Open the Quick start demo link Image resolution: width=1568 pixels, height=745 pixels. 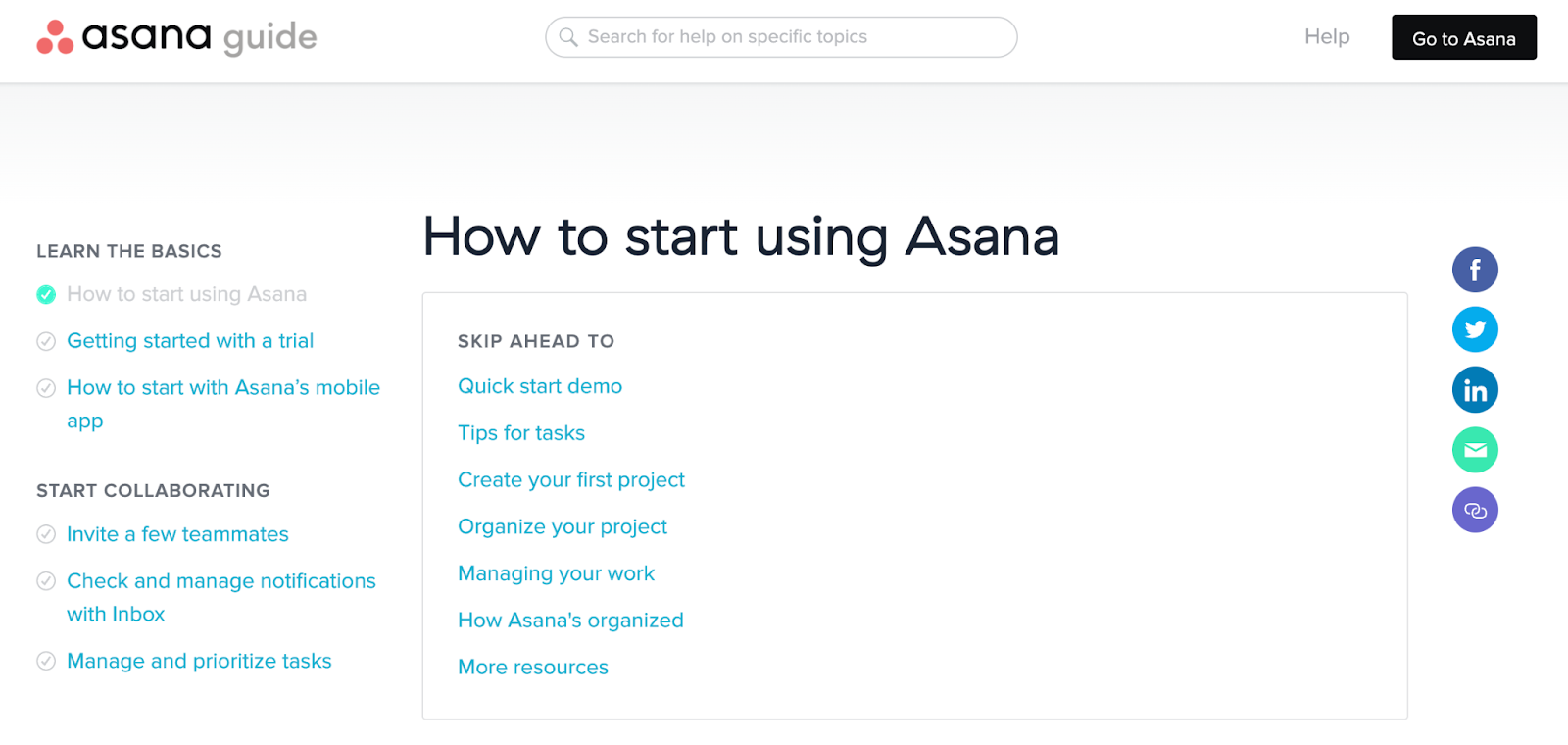point(539,385)
